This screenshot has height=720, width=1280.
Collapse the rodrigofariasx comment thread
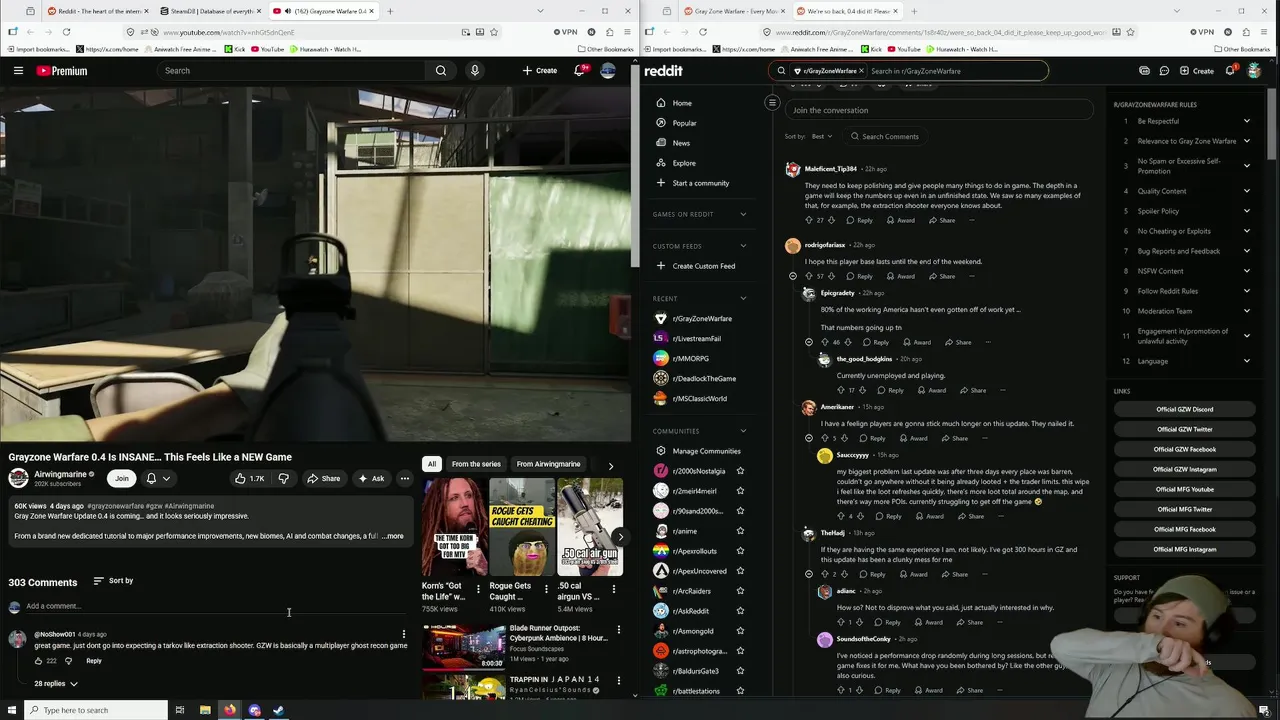(x=793, y=276)
